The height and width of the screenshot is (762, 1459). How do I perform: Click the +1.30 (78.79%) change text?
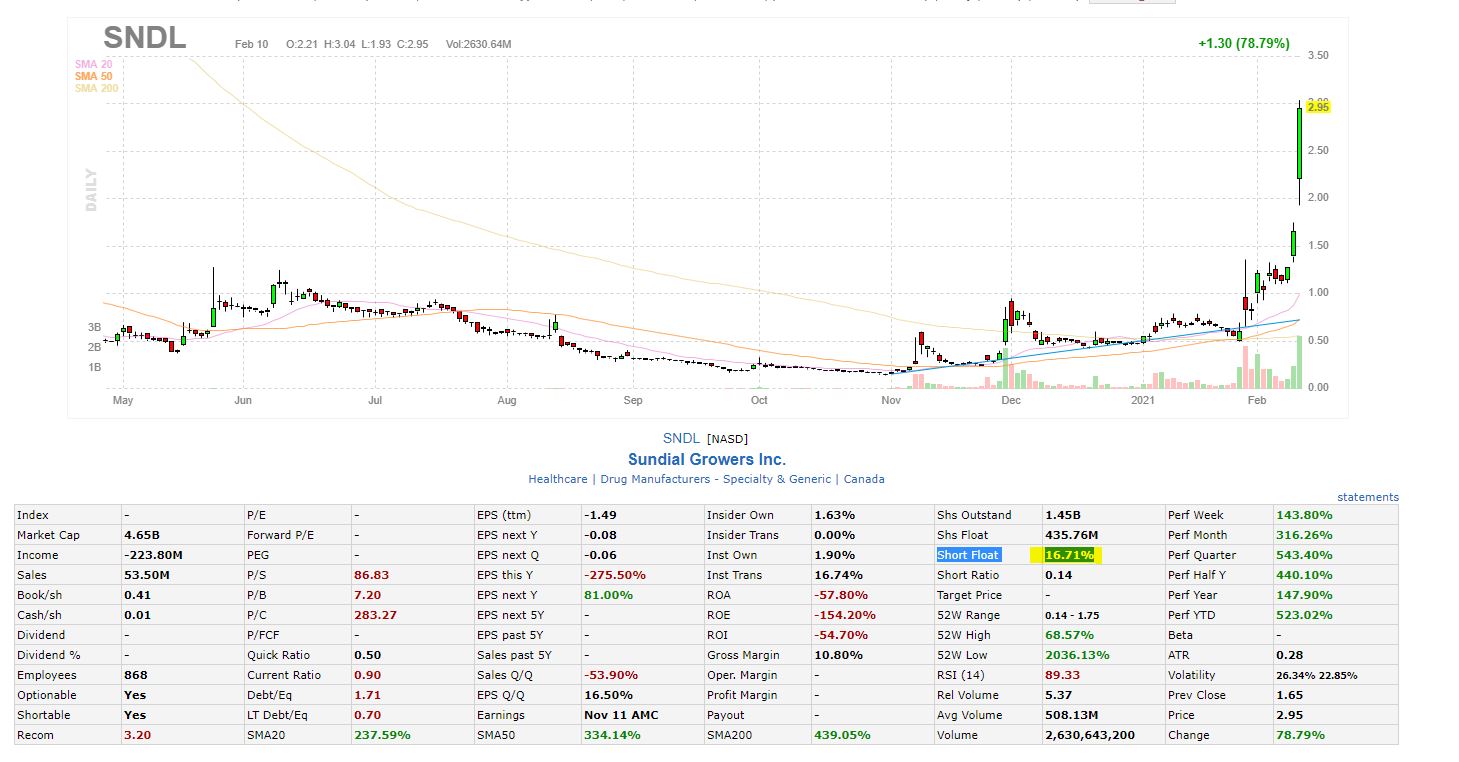1244,43
